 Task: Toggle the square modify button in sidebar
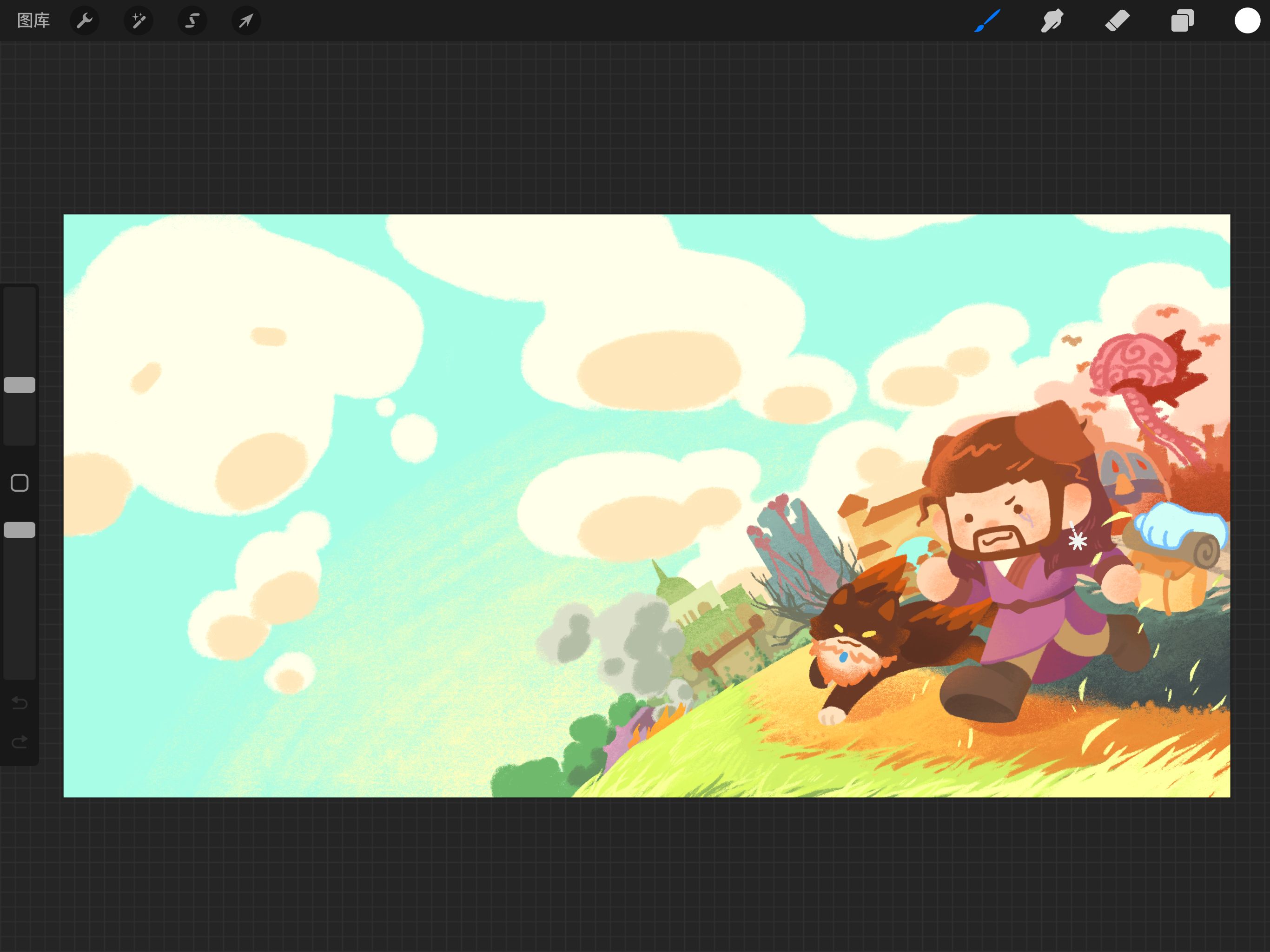20,483
